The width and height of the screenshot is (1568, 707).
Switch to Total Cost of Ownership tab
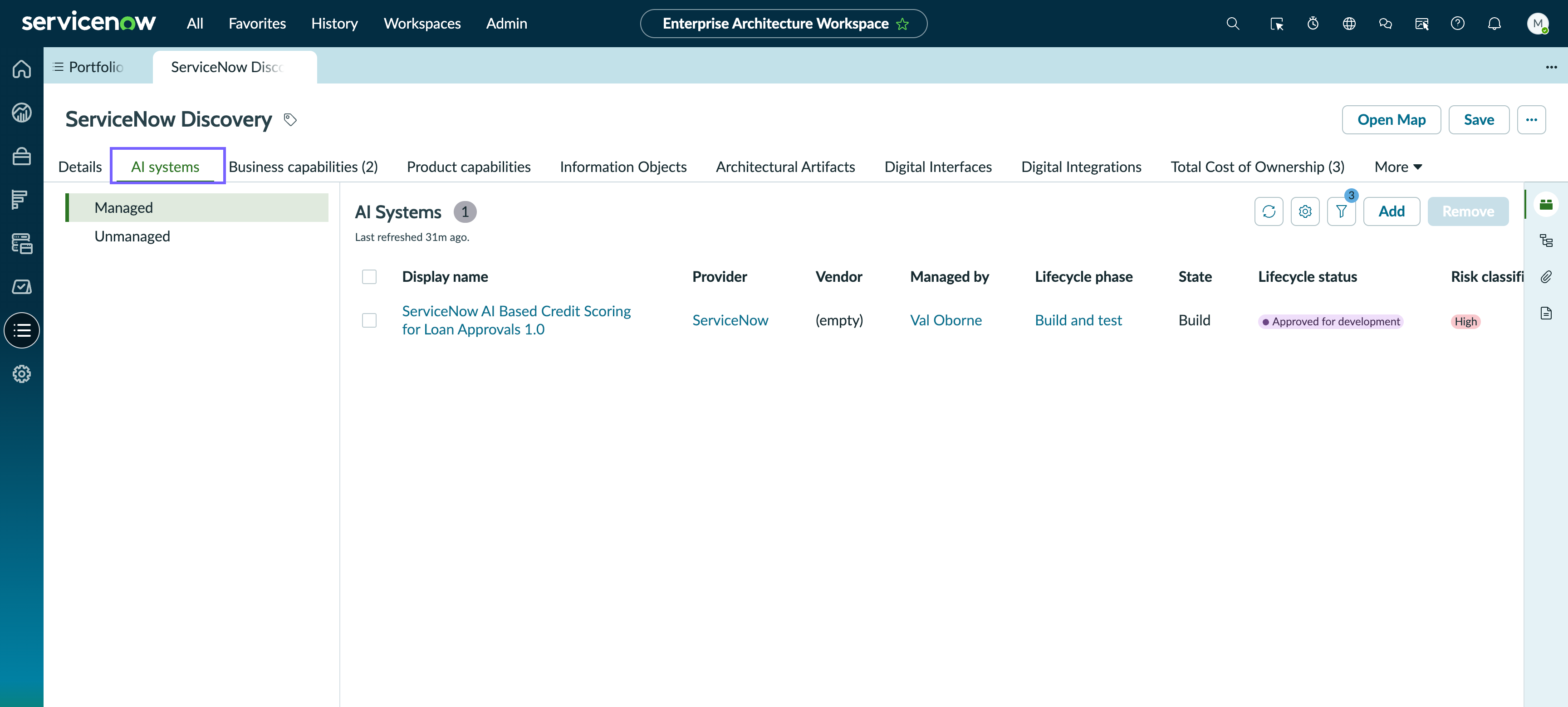(1258, 167)
